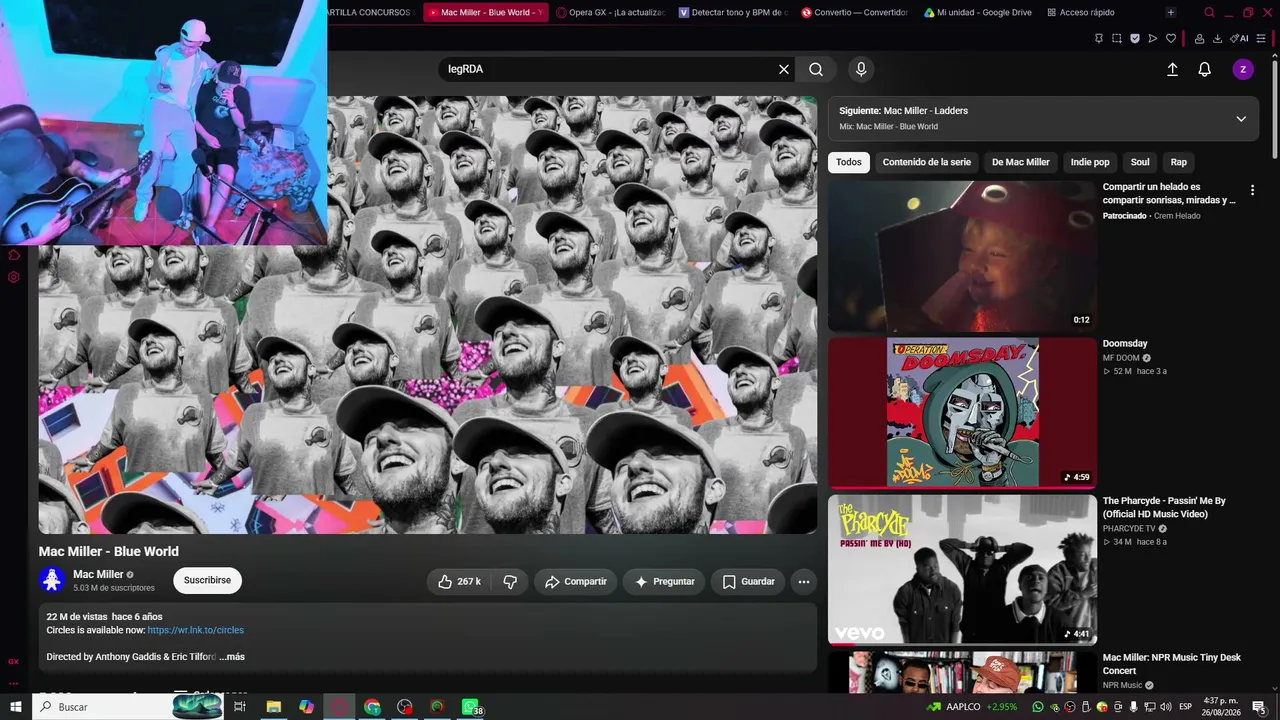Image resolution: width=1280 pixels, height=720 pixels.
Task: Open the Opera AI assistant button
Action: (x=1241, y=38)
